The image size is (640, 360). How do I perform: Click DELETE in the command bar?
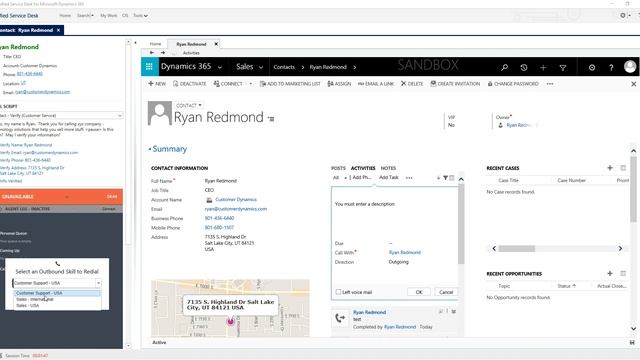click(412, 84)
